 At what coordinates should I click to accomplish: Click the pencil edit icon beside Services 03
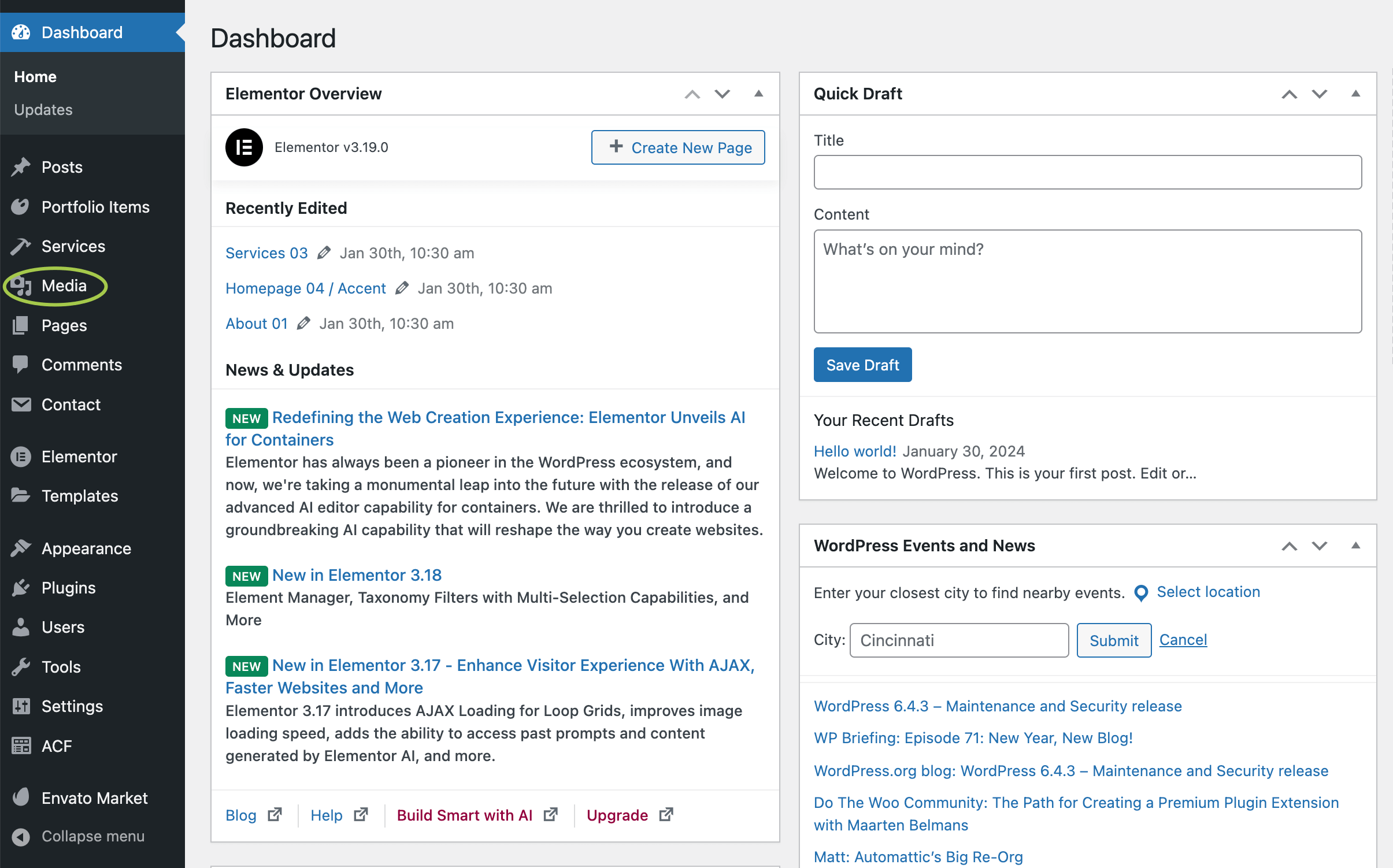(x=324, y=253)
